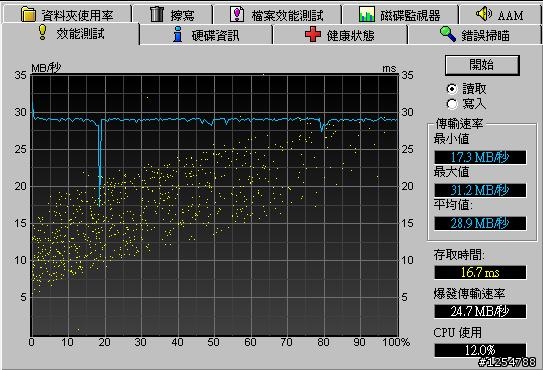Click the 存取時間 field showing 16.7 ms

pyautogui.click(x=480, y=272)
